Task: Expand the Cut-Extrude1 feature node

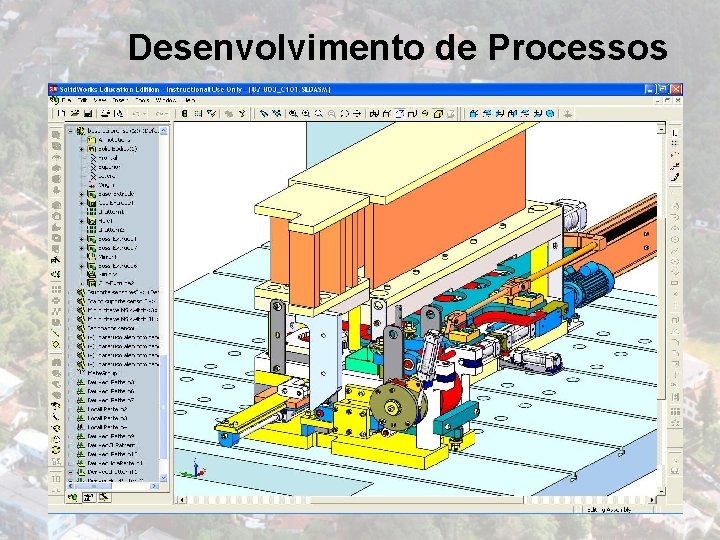Action: tap(82, 203)
